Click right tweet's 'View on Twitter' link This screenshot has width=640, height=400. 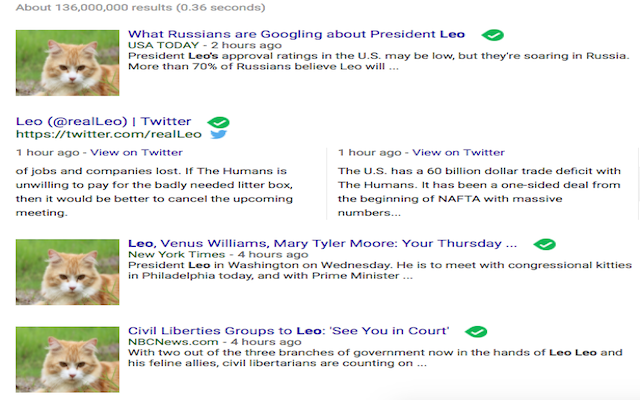point(458,153)
